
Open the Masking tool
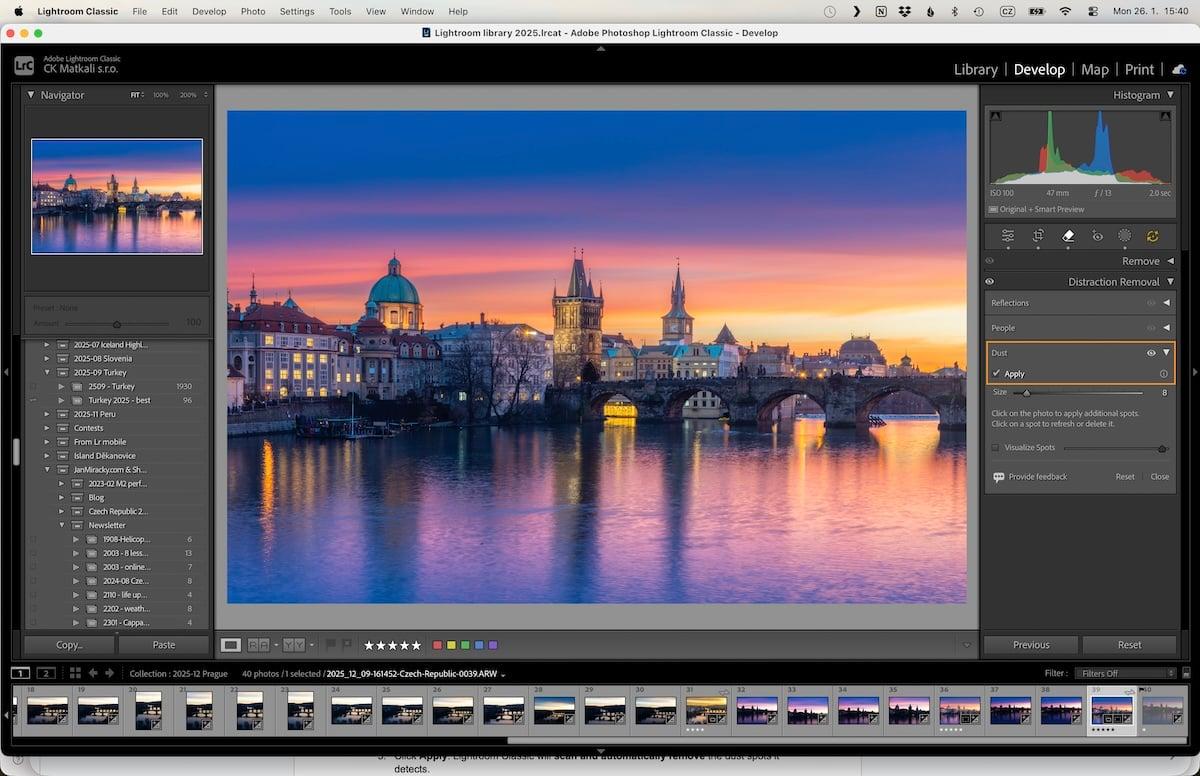click(x=1124, y=236)
